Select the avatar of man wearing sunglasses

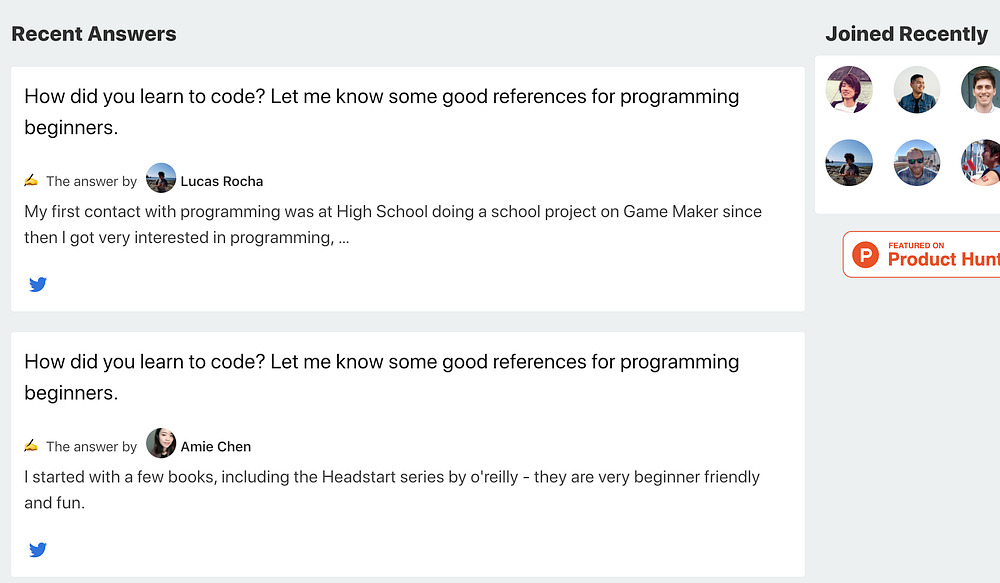[x=916, y=162]
